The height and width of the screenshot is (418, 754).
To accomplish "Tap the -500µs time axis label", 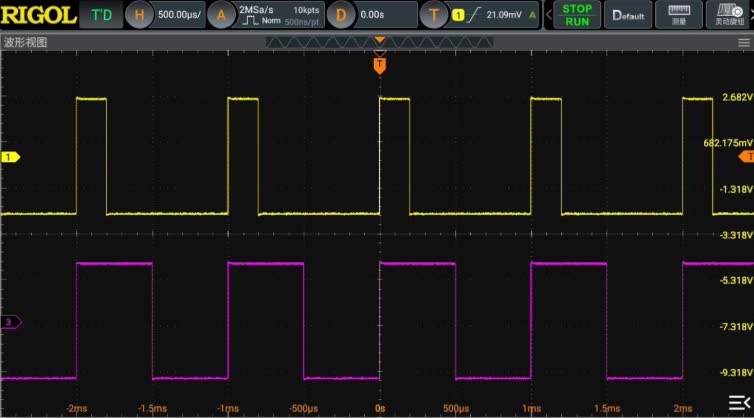I will [x=303, y=408].
